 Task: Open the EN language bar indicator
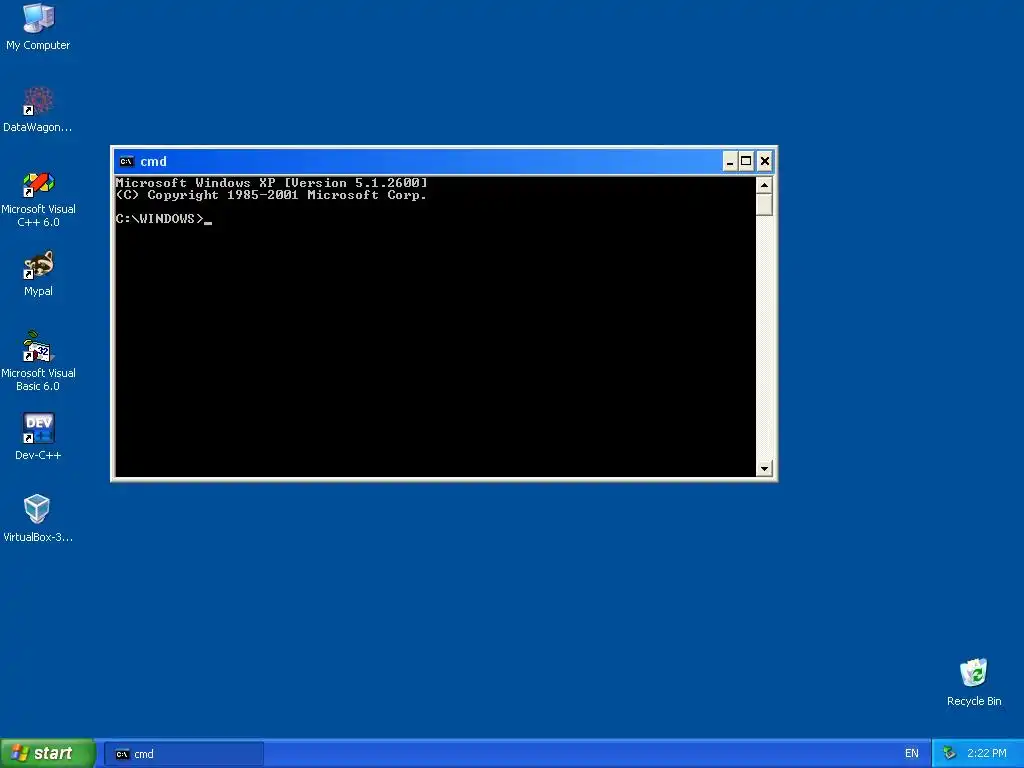pyautogui.click(x=912, y=754)
